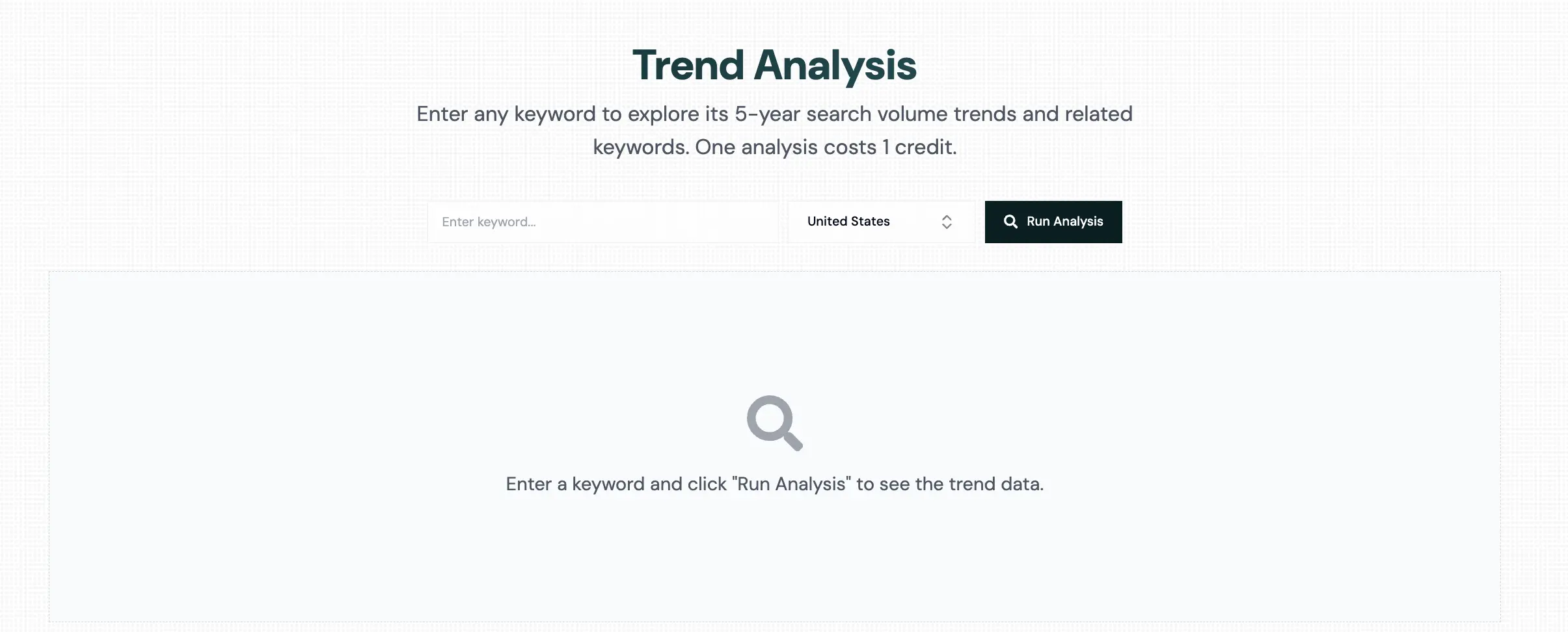Image resolution: width=1568 pixels, height=632 pixels.
Task: Click the magnifying glass icon in Run Analysis button
Action: pos(1011,222)
